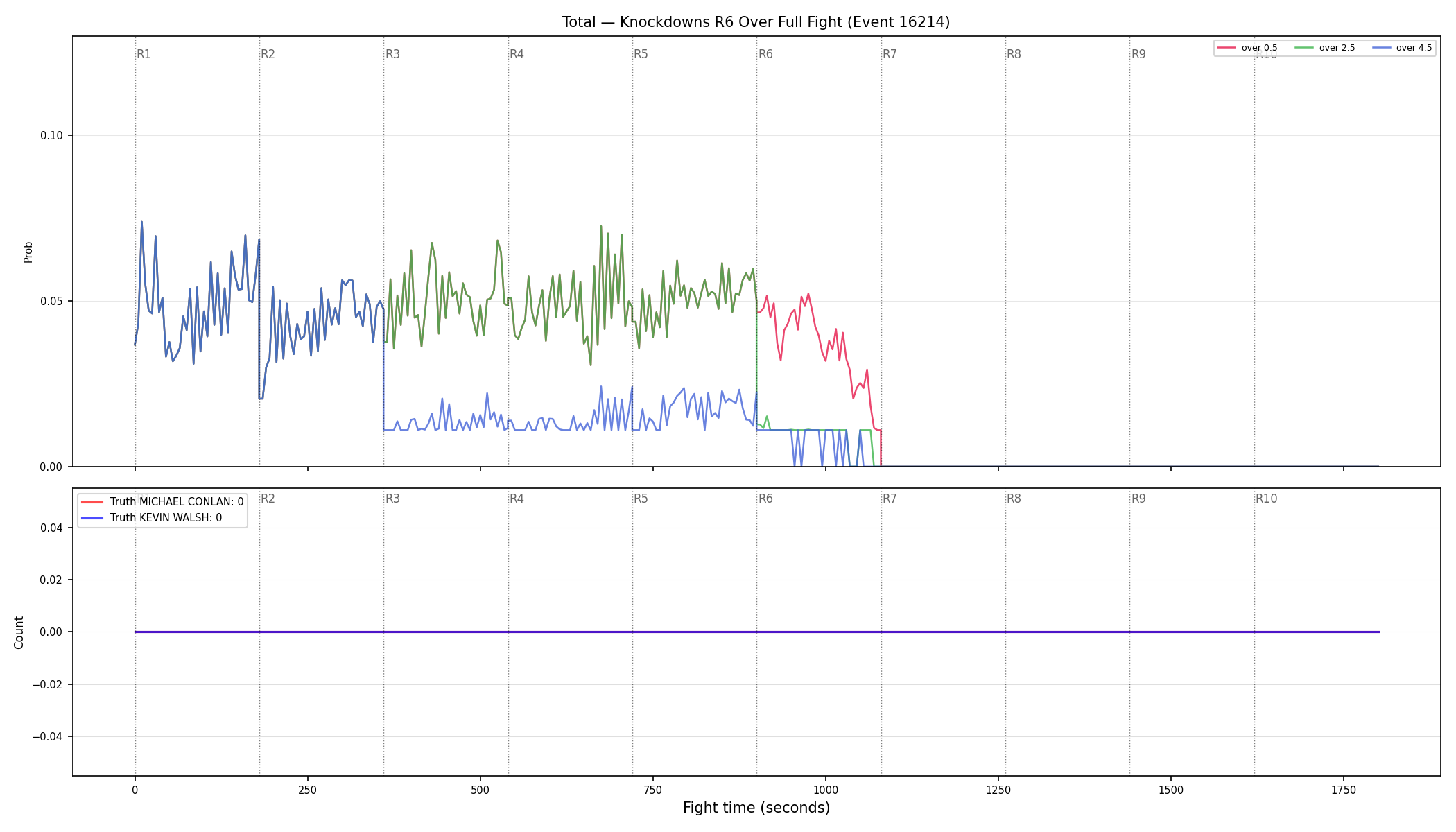Click the 0.05 tick on Prob axis

pos(51,301)
